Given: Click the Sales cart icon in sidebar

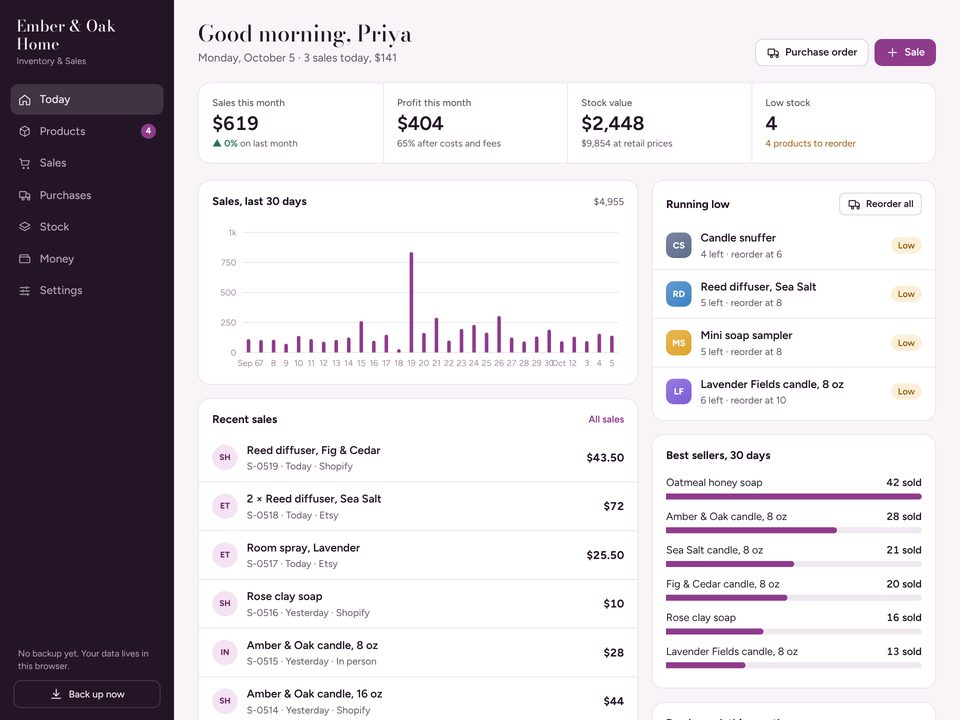Looking at the screenshot, I should 24,163.
